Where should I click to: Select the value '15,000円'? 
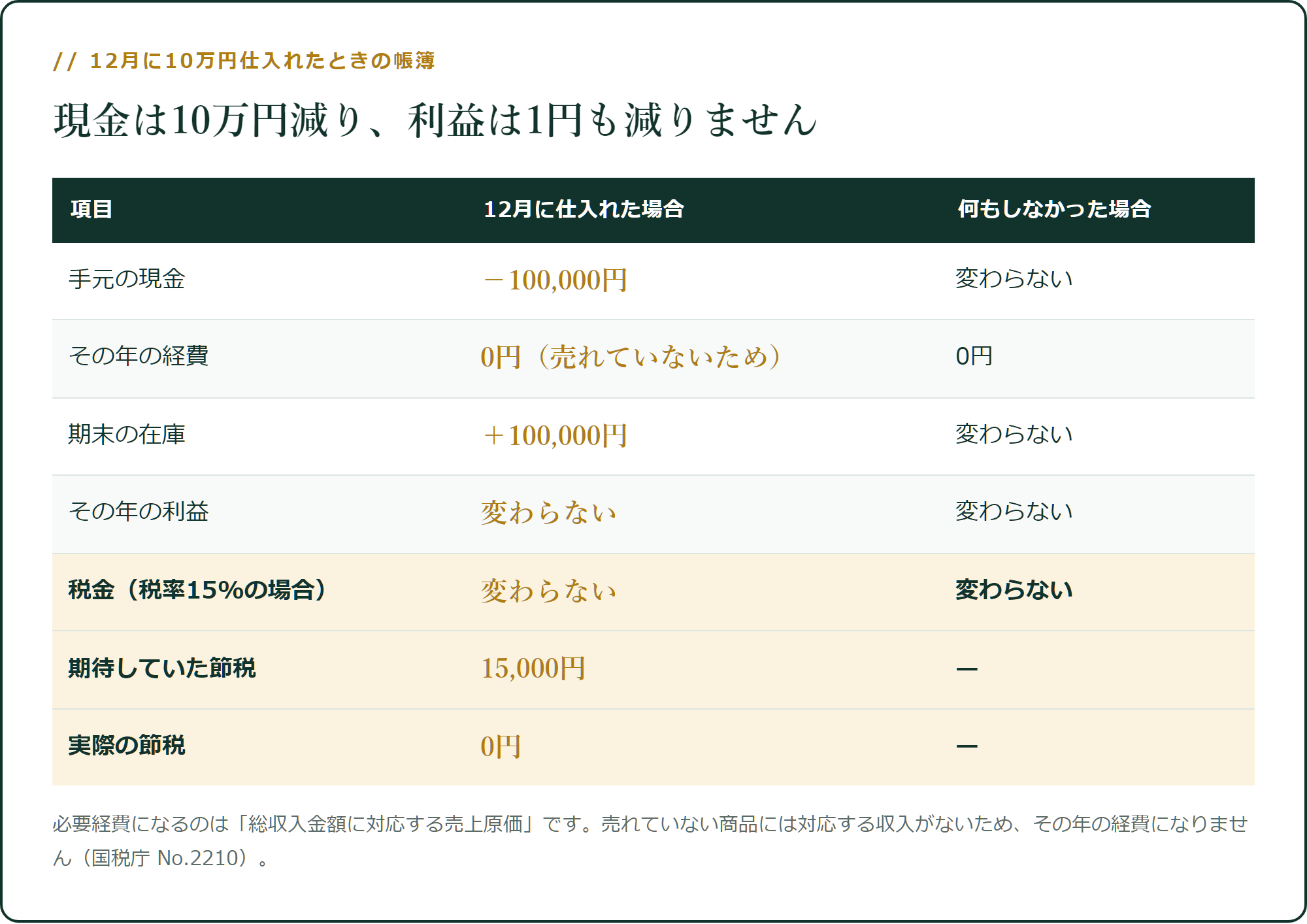pos(533,669)
